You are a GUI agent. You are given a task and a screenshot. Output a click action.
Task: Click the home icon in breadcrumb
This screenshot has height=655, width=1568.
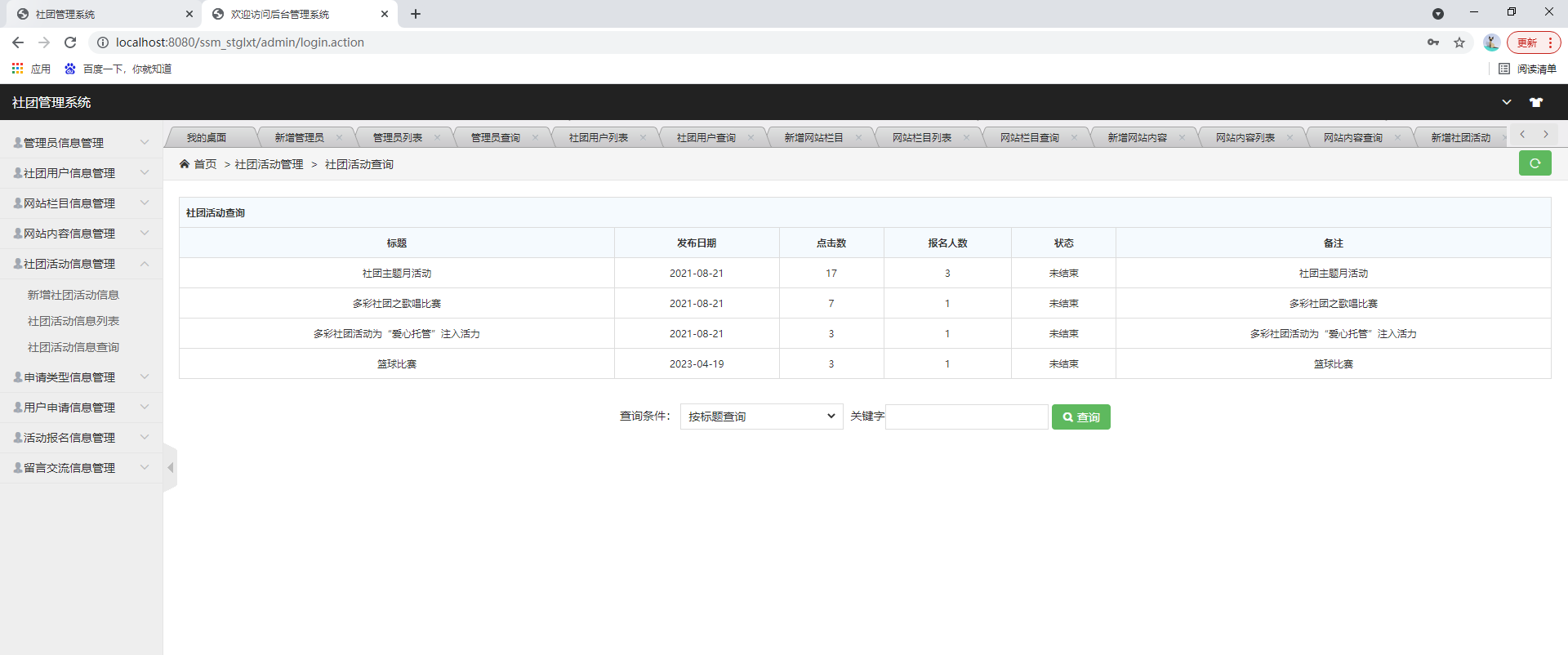click(x=185, y=164)
